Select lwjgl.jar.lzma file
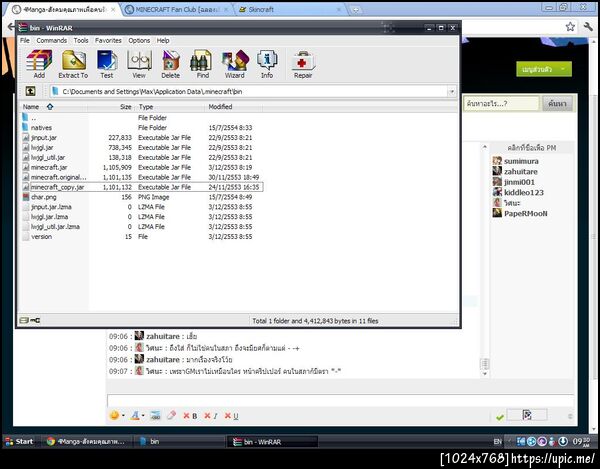This screenshot has height=469, width=600. [49, 217]
